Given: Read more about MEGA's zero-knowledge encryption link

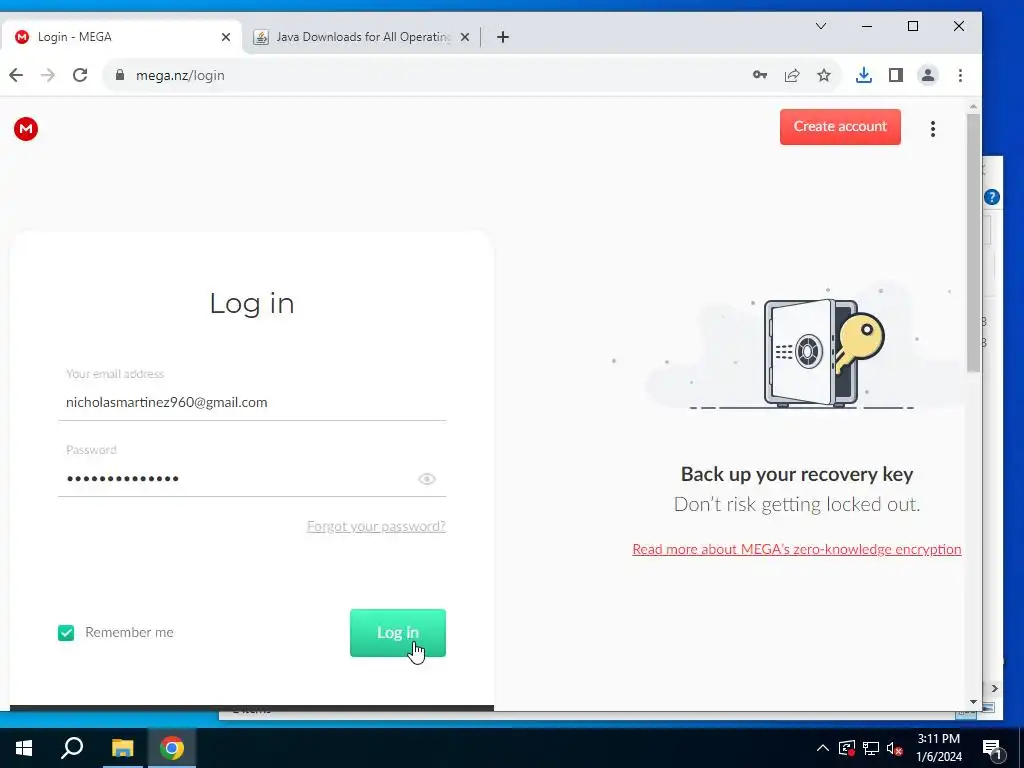Looking at the screenshot, I should pyautogui.click(x=797, y=549).
